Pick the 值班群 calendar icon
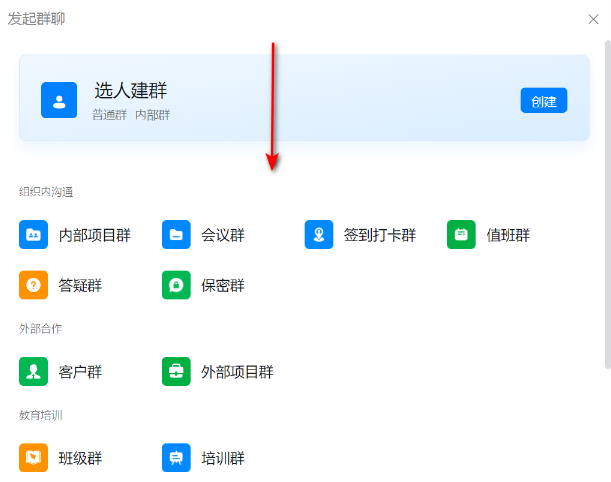Viewport: 611px width, 482px height. (461, 235)
